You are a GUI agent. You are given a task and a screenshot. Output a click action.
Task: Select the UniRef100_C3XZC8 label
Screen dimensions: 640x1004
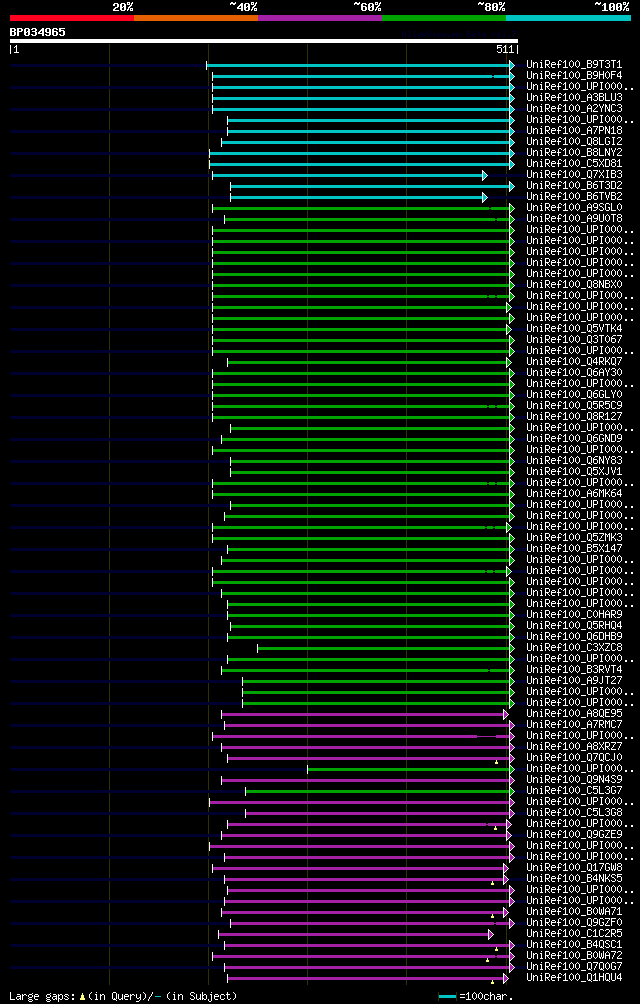[x=574, y=648]
